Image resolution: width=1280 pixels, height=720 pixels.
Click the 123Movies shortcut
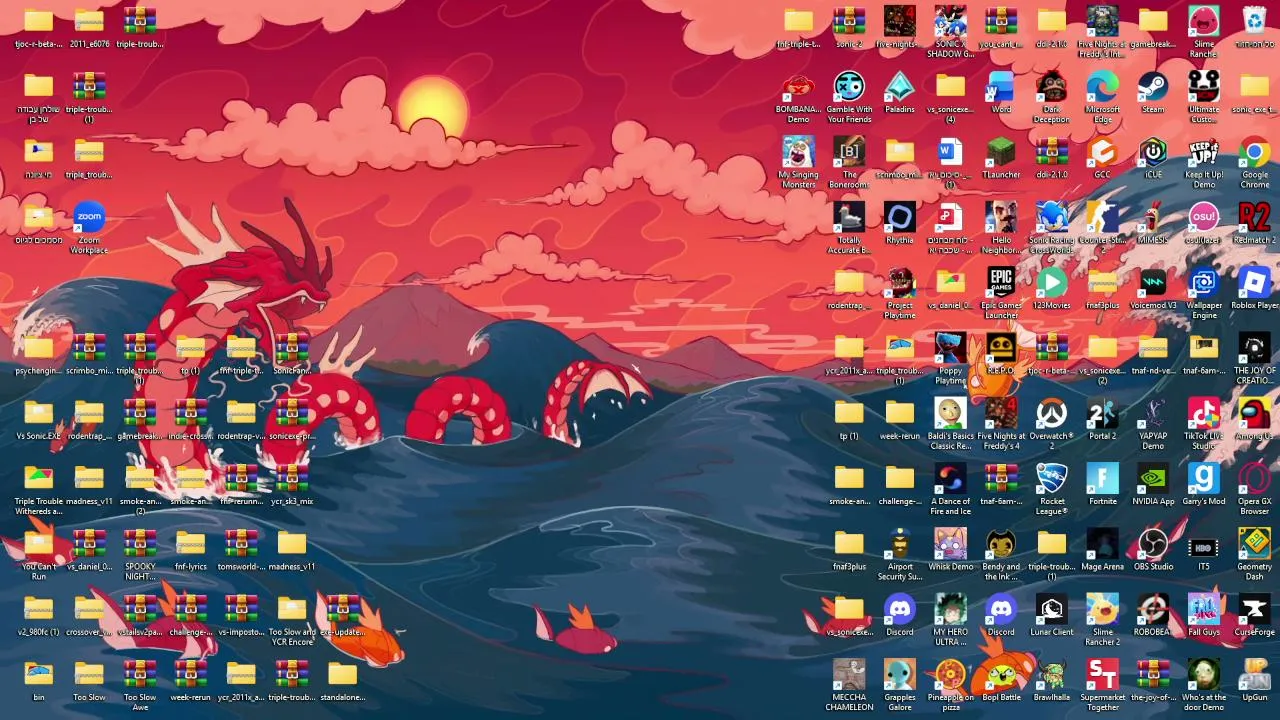tap(1051, 283)
